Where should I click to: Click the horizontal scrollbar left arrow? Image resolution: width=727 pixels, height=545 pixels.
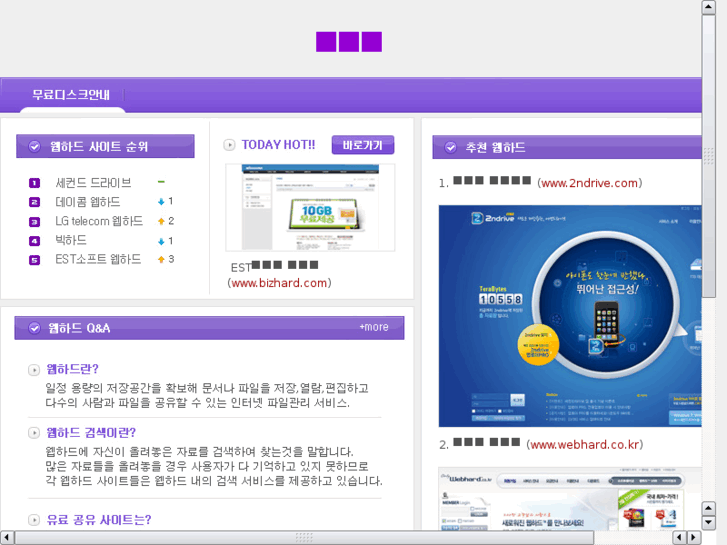click(x=7, y=538)
